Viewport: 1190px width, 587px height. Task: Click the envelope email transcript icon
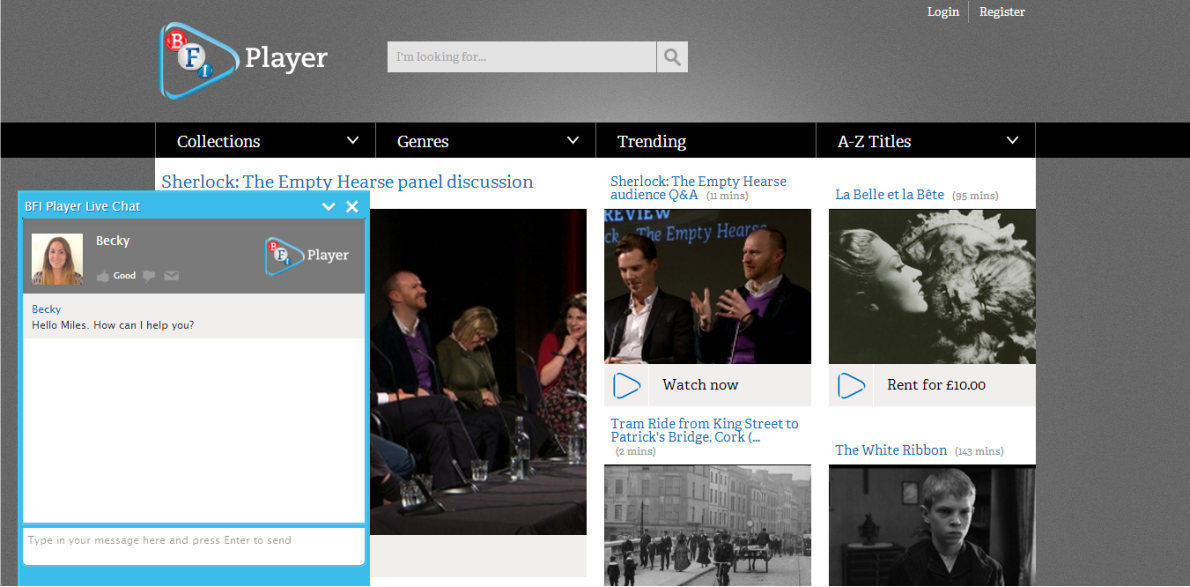click(x=172, y=276)
